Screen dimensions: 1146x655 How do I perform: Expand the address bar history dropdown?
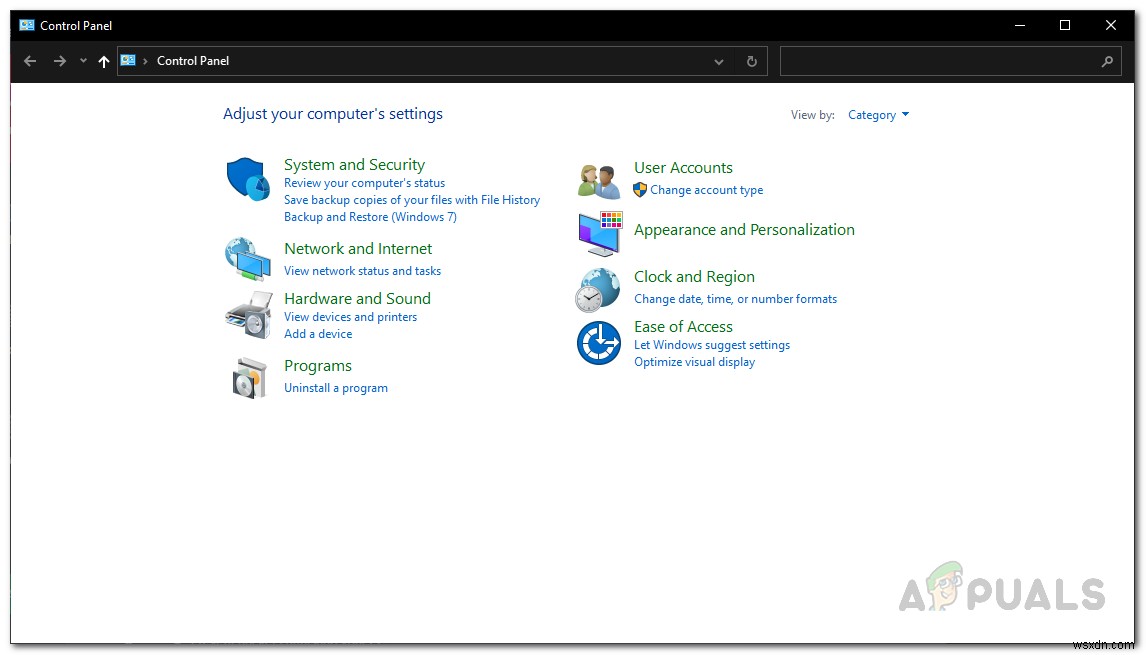[x=718, y=61]
